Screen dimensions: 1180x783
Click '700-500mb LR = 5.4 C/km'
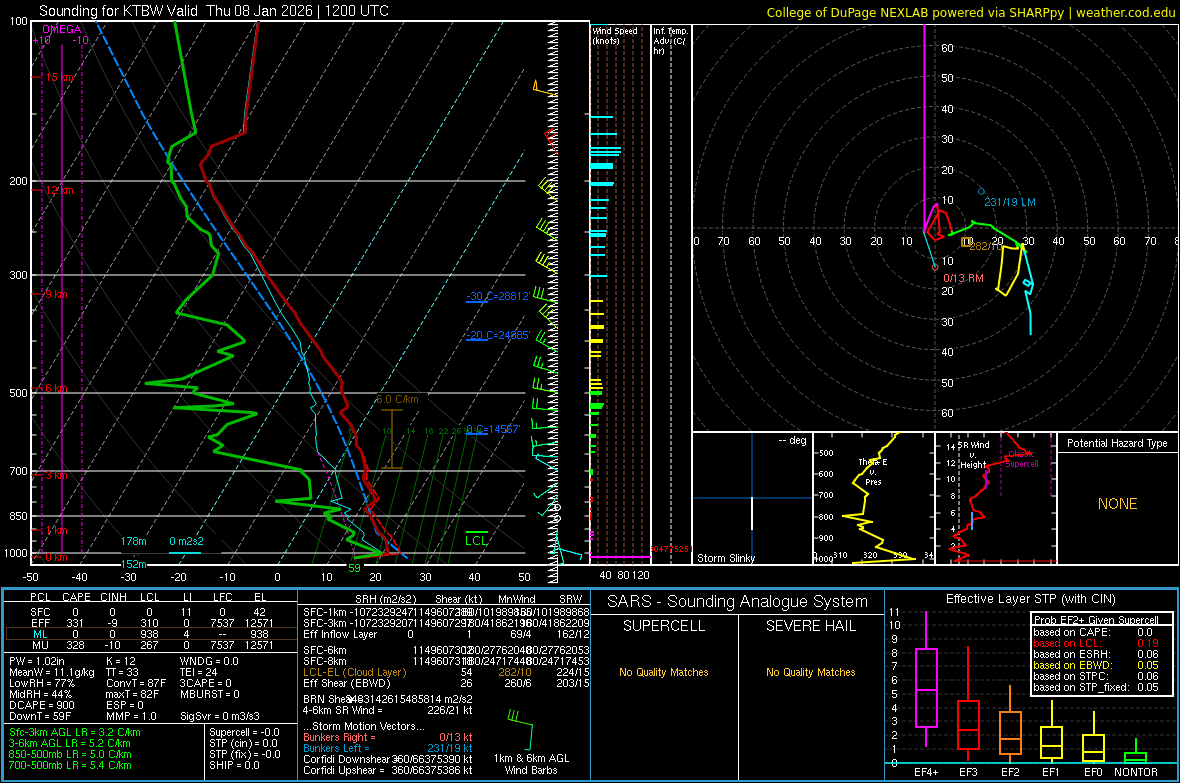[x=70, y=765]
